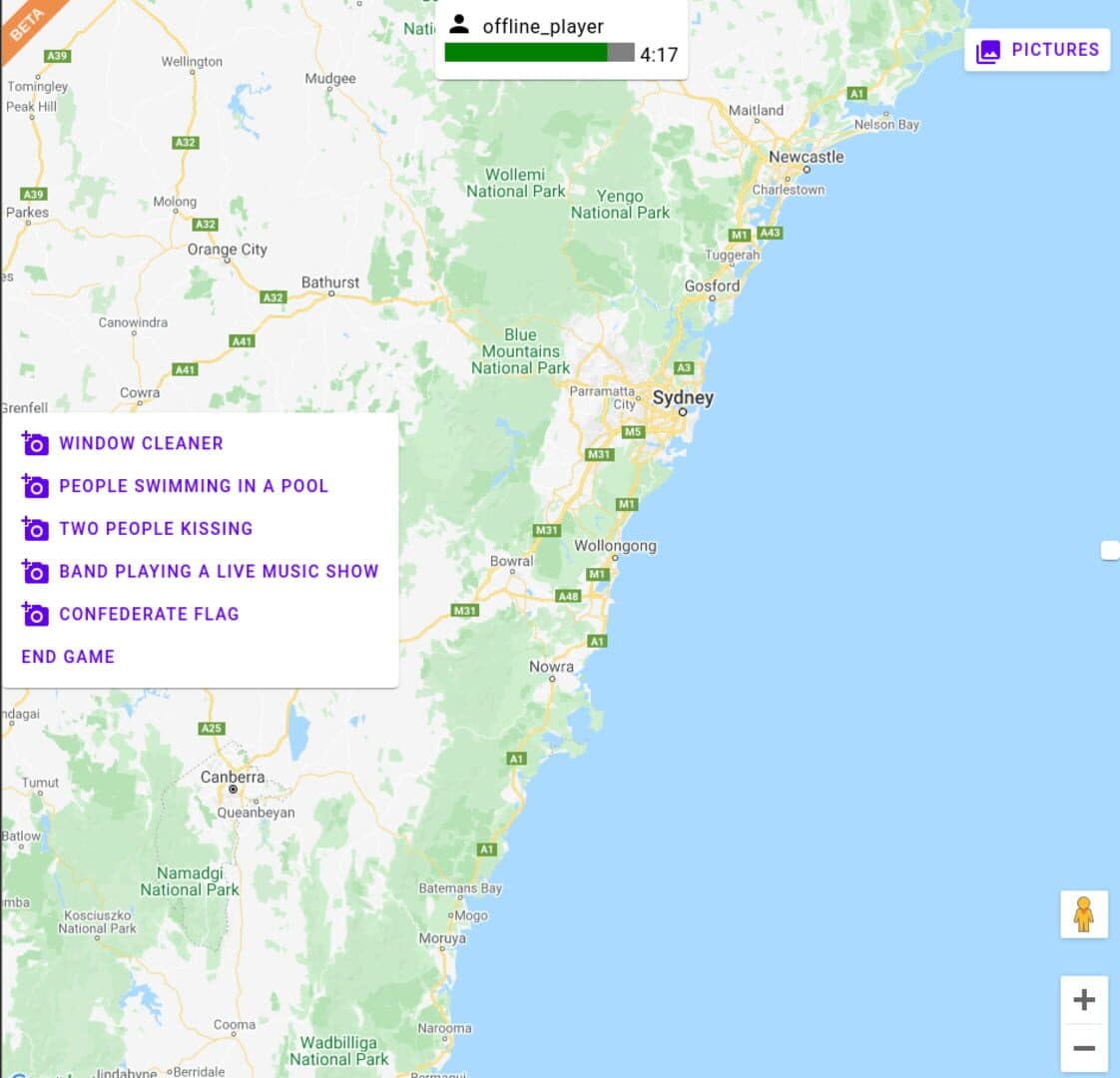Choose the Two People Kissing item
The width and height of the screenshot is (1120, 1078).
tap(156, 529)
